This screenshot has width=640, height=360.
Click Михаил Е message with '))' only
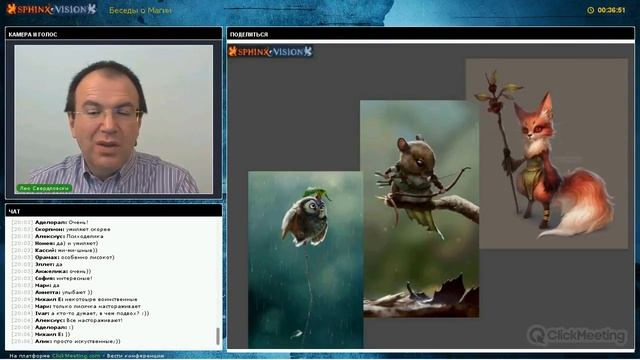tap(41, 334)
